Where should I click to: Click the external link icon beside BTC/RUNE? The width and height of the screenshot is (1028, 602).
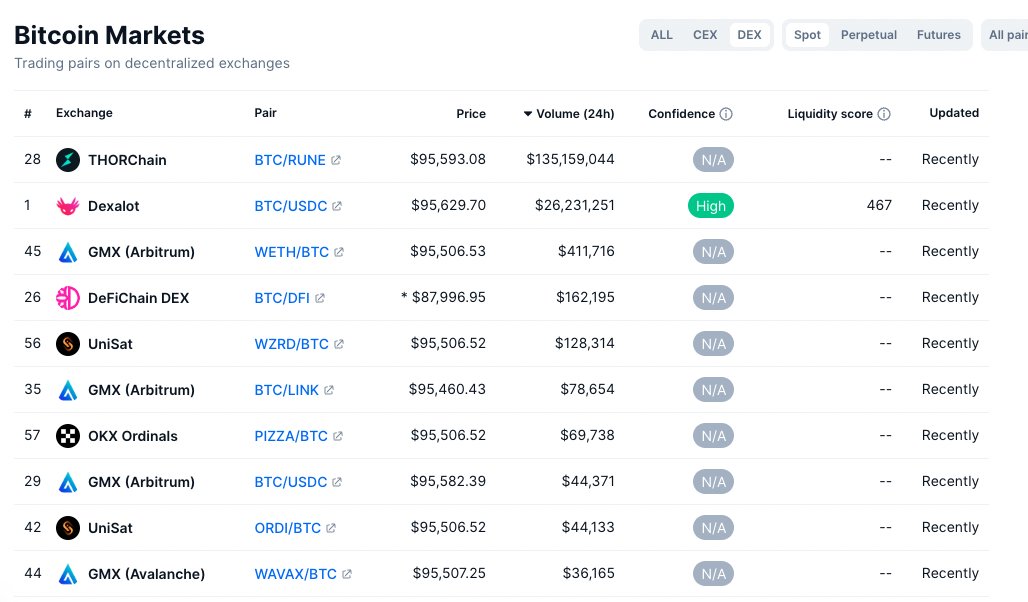click(x=336, y=159)
